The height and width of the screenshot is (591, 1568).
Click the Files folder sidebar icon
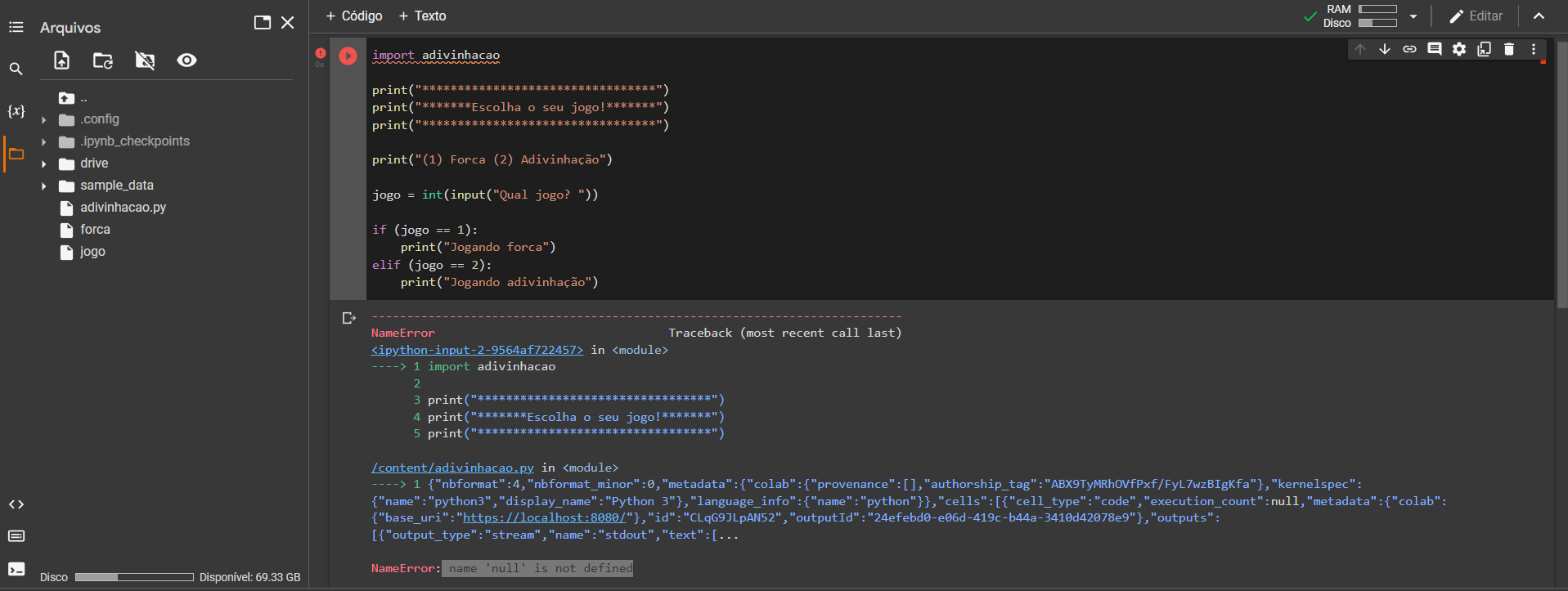coord(16,154)
